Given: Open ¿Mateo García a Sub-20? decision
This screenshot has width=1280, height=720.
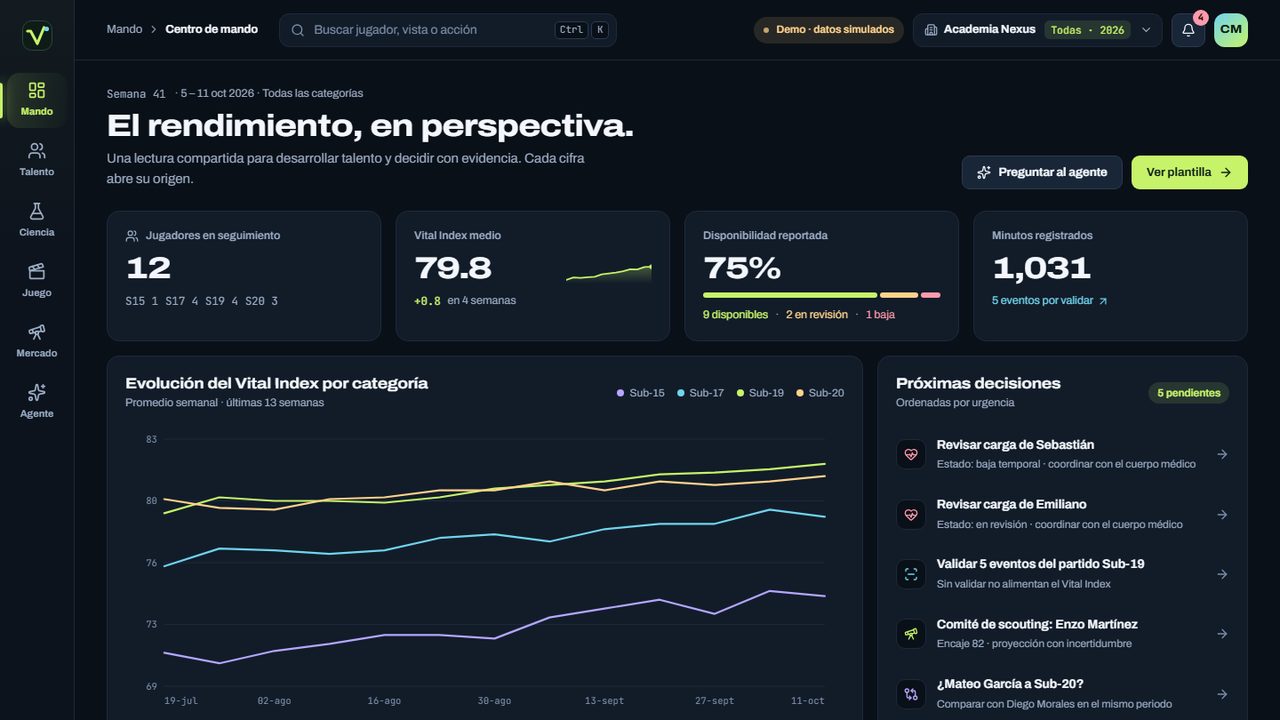Looking at the screenshot, I should click(1062, 694).
